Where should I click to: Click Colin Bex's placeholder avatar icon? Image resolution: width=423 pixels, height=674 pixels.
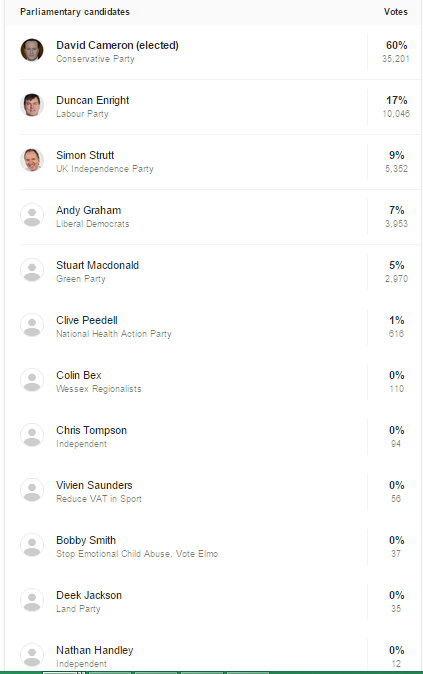32,380
